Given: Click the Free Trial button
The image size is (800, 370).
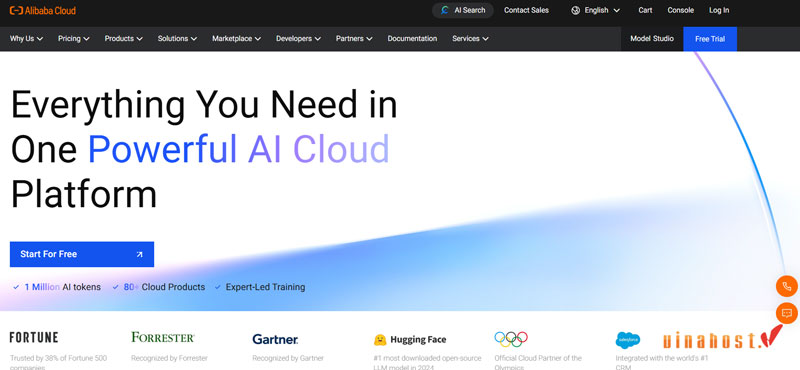Looking at the screenshot, I should pyautogui.click(x=710, y=39).
